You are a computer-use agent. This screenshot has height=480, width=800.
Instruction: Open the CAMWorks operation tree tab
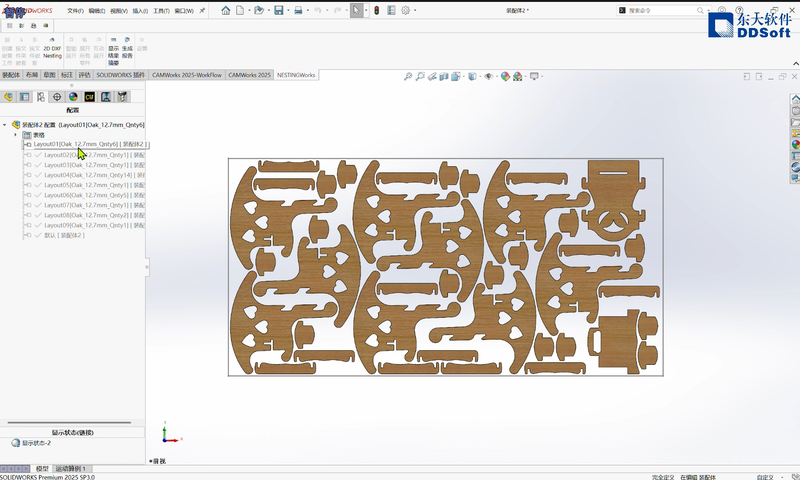[x=106, y=97]
